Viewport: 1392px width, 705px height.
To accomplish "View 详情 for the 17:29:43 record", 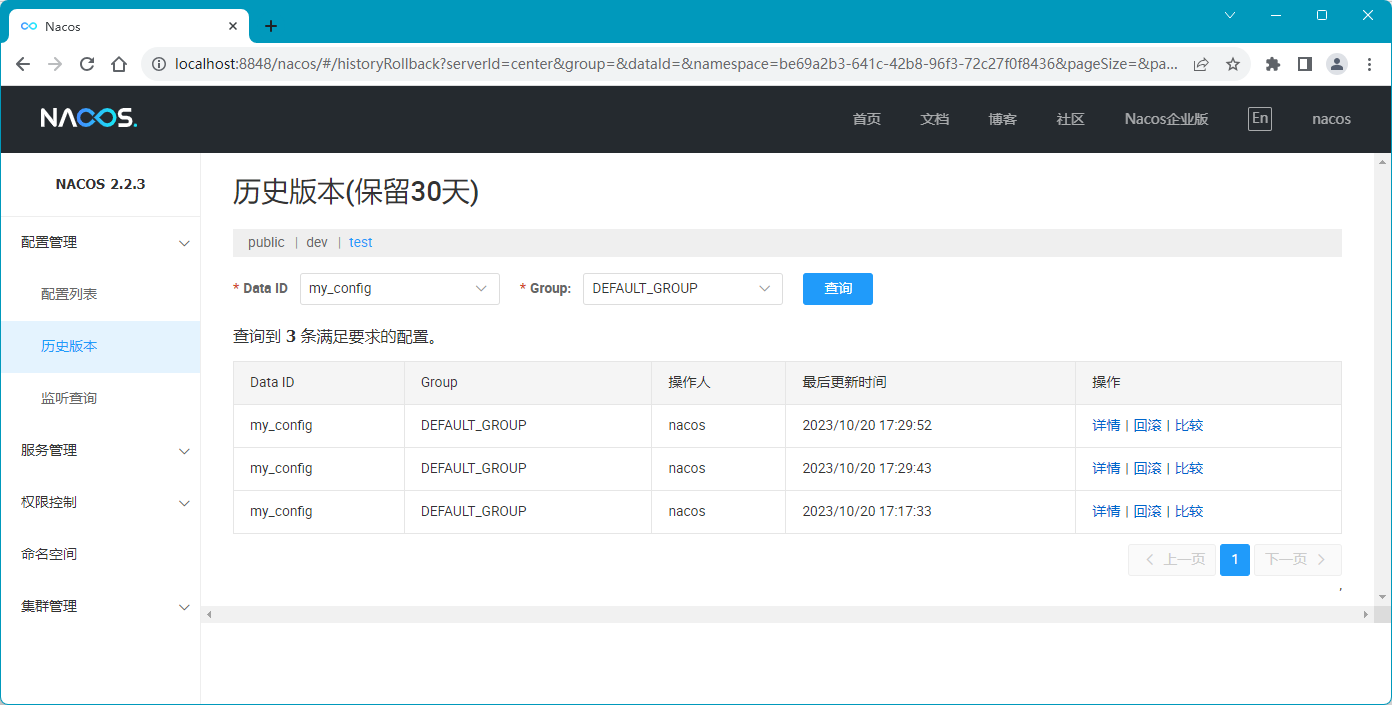I will pos(1106,468).
